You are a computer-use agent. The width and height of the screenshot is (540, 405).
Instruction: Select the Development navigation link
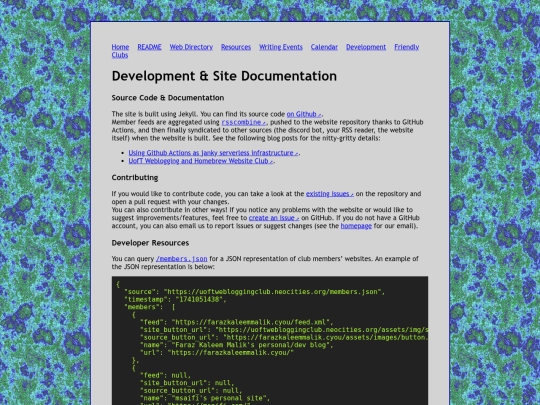click(366, 47)
